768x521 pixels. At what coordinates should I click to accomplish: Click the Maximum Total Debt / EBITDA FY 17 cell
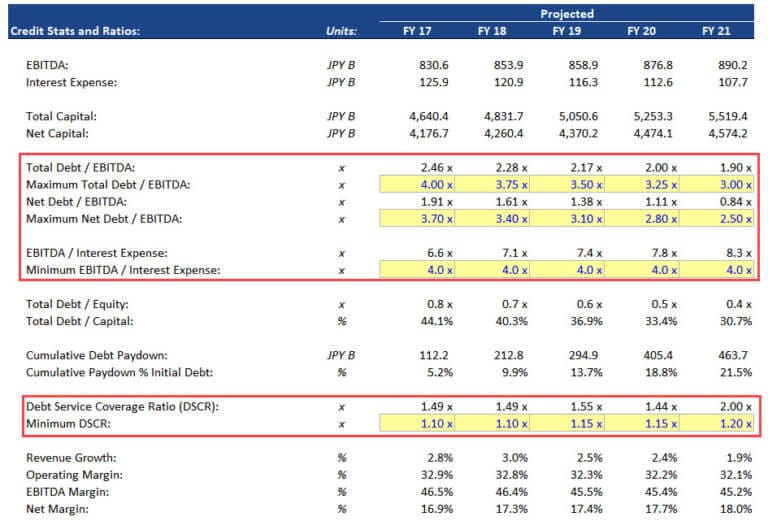point(416,183)
